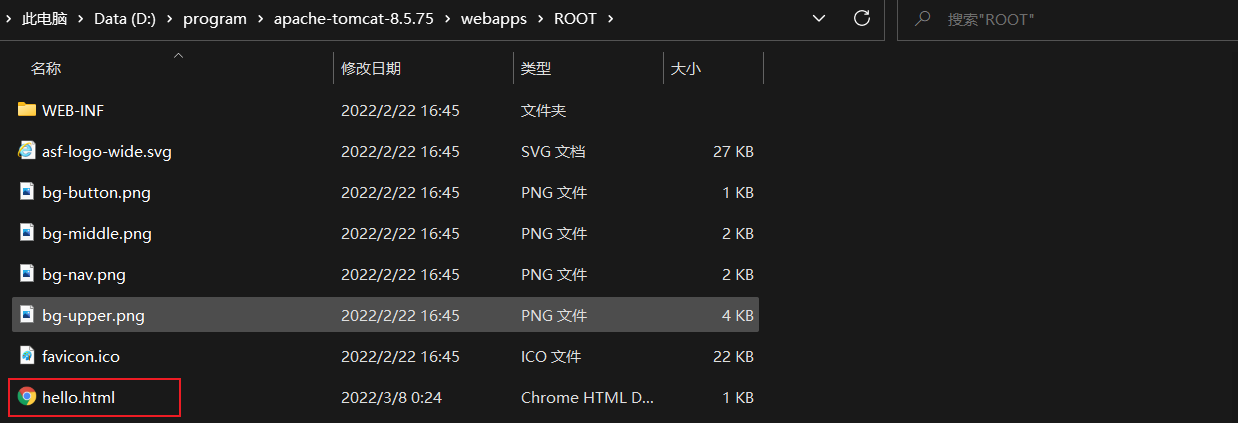Sort files by 名称 column header
The height and width of the screenshot is (423, 1238).
(x=46, y=68)
